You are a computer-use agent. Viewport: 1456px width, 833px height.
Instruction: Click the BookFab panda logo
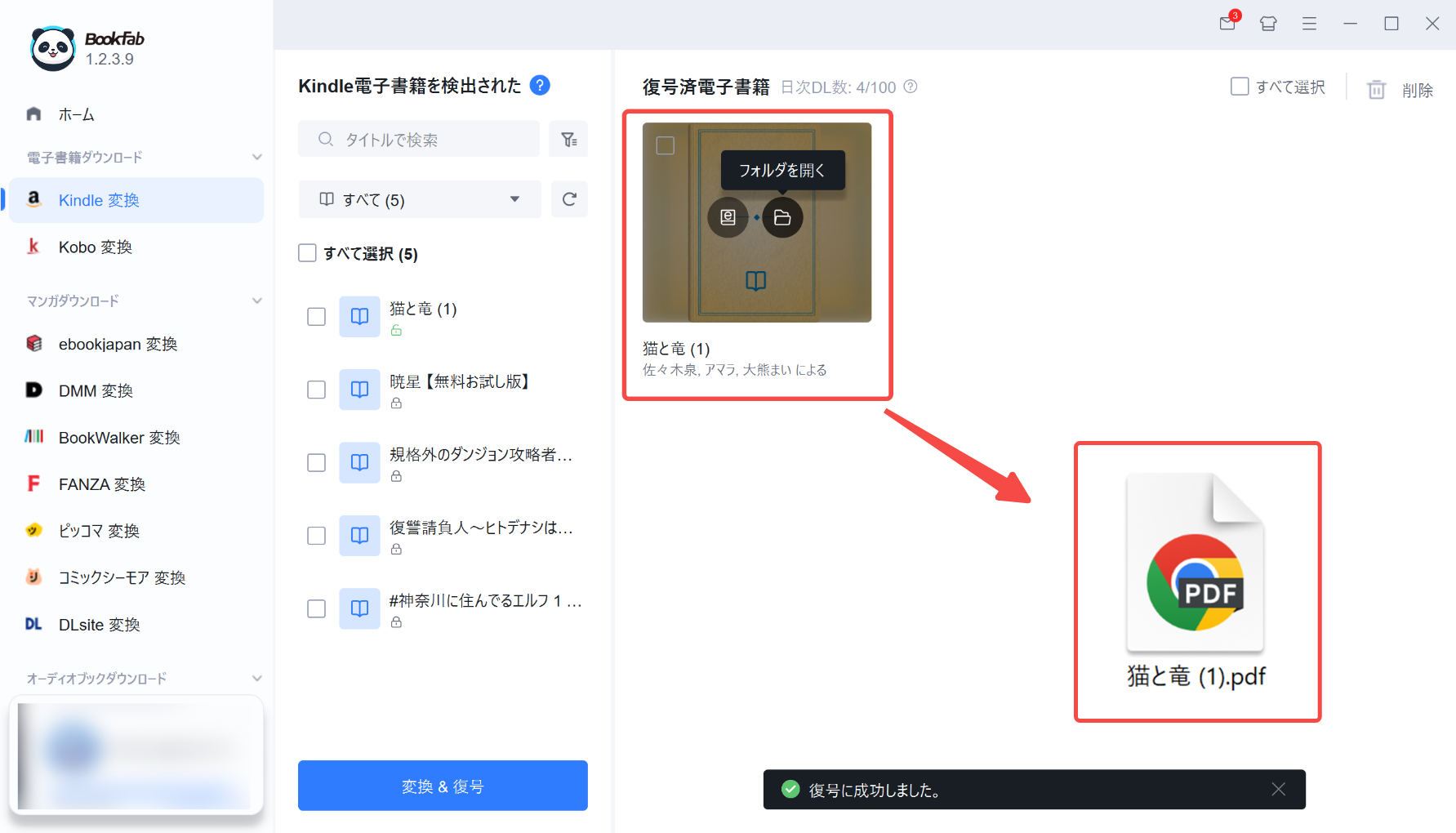click(x=53, y=48)
